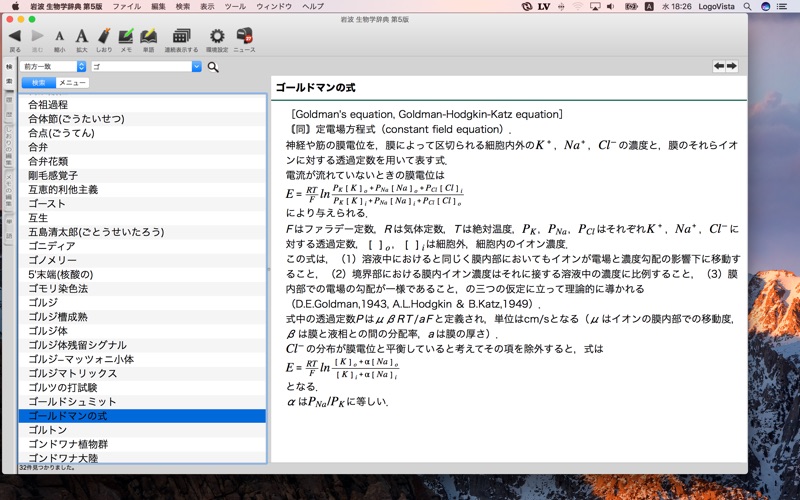Screen dimensions: 800x500
Task: Open the メモ note icon
Action: pyautogui.click(x=126, y=36)
